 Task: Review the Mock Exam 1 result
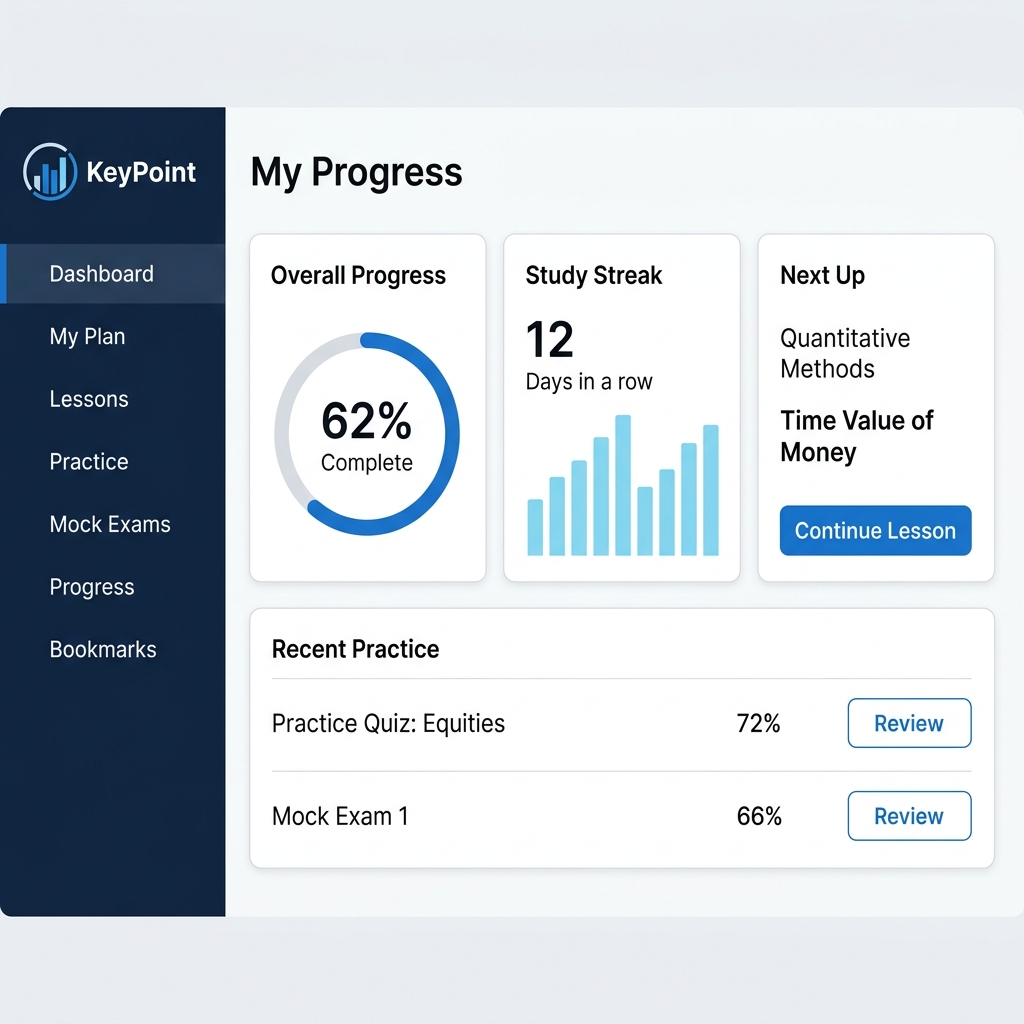click(909, 816)
